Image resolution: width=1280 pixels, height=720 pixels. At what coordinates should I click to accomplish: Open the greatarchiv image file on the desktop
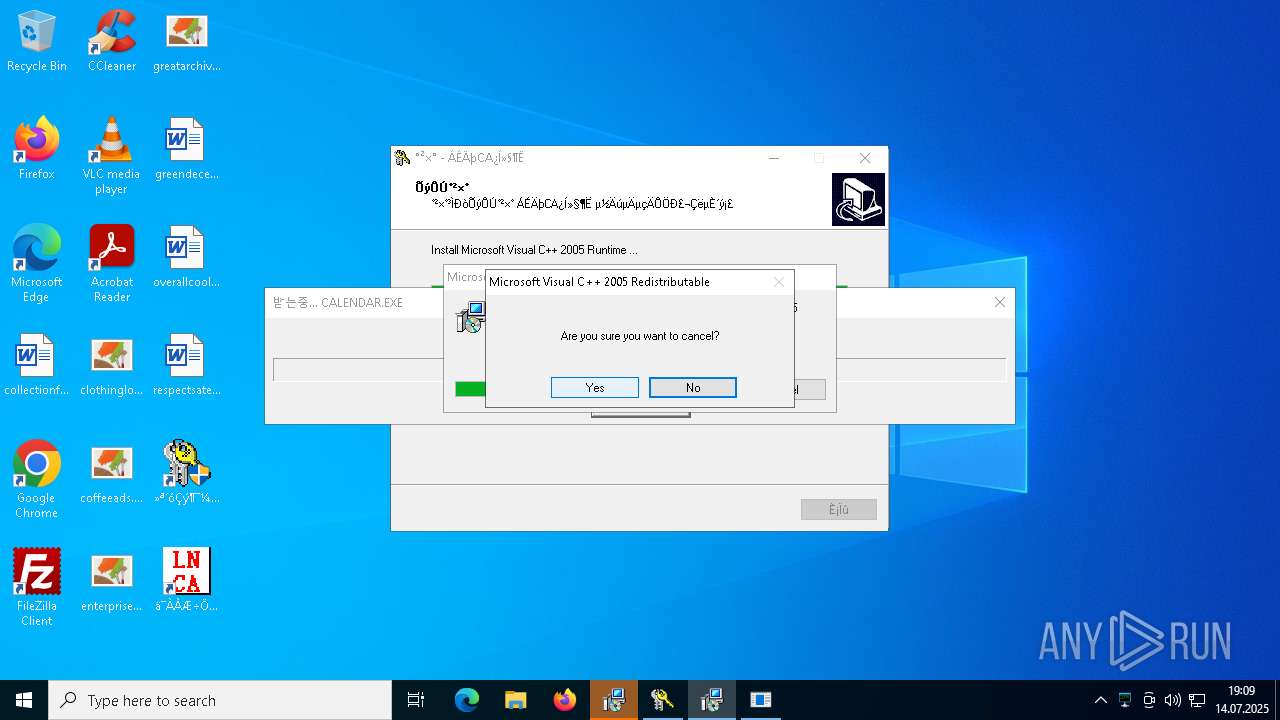187,42
